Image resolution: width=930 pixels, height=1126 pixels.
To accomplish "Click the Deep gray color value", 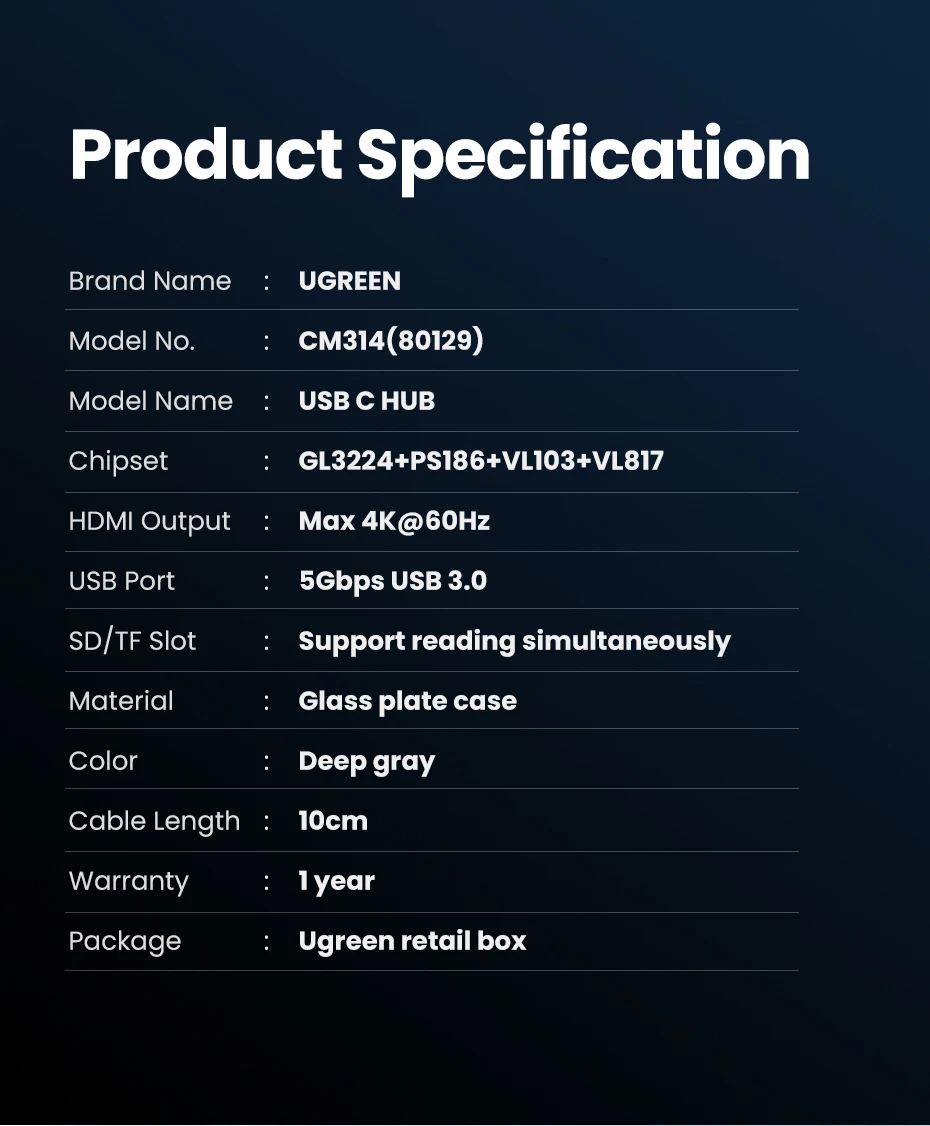I will [367, 761].
